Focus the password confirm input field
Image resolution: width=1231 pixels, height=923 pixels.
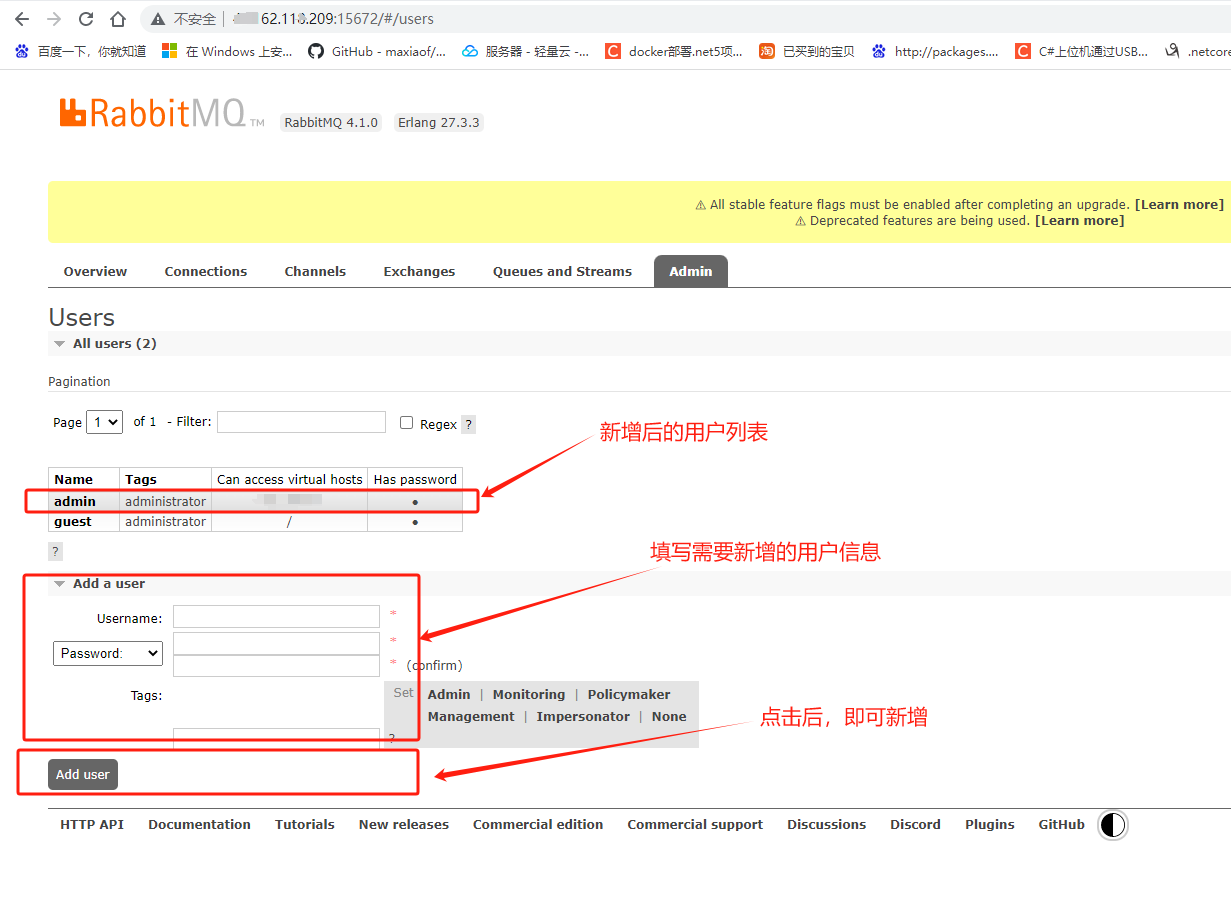tap(276, 665)
